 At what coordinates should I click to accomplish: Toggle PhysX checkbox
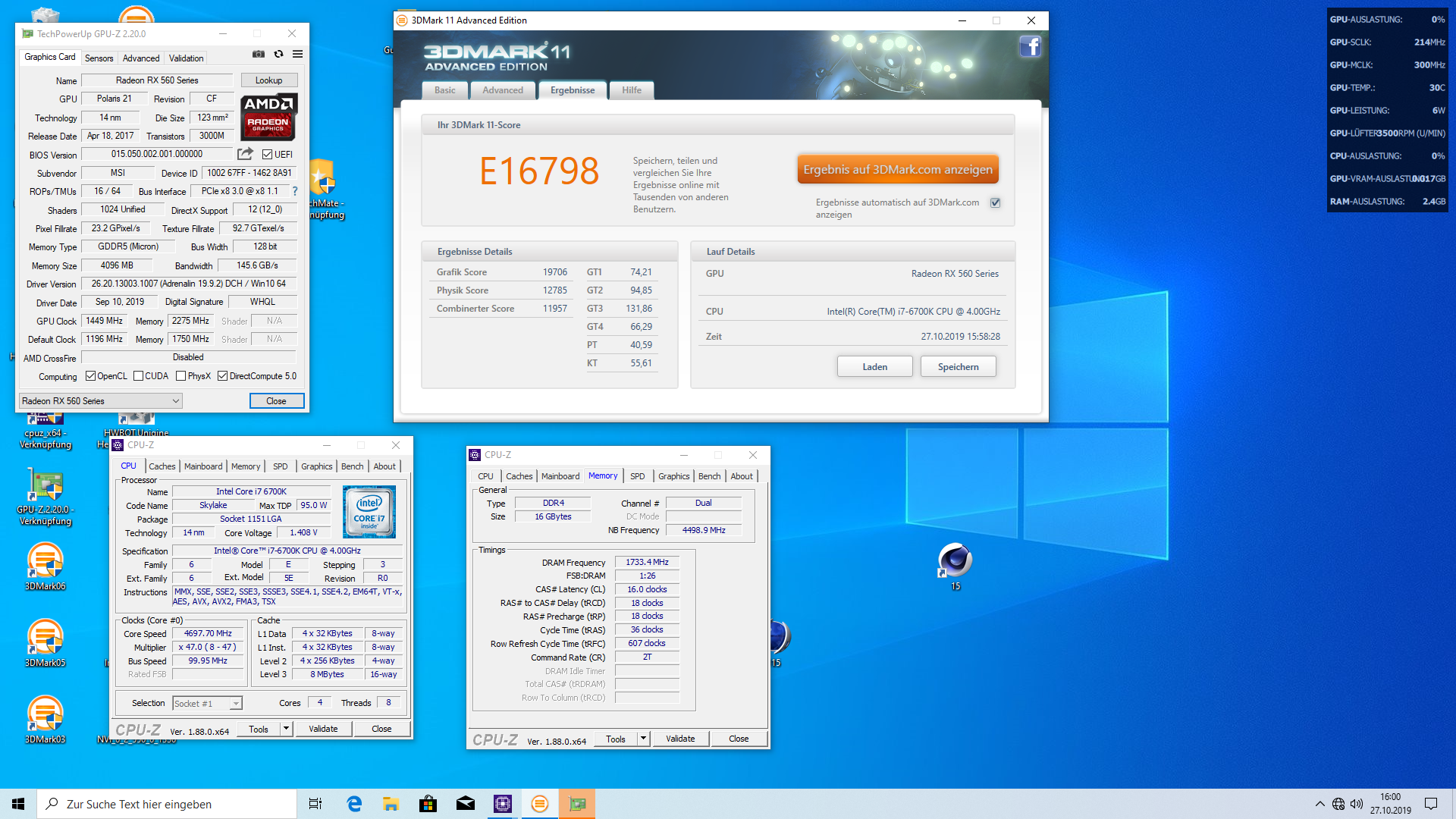tap(180, 376)
